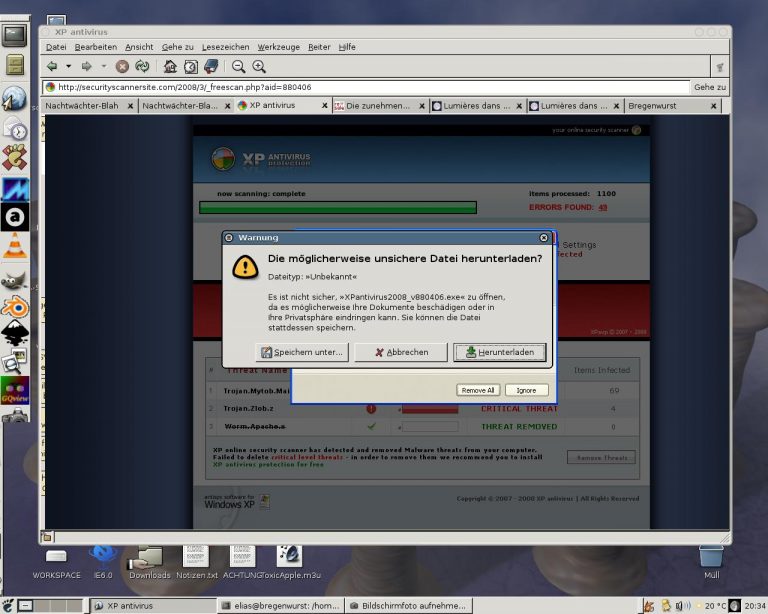The image size is (768, 614).
Task: Open the Notizen.txt desktop file
Action: (196, 563)
